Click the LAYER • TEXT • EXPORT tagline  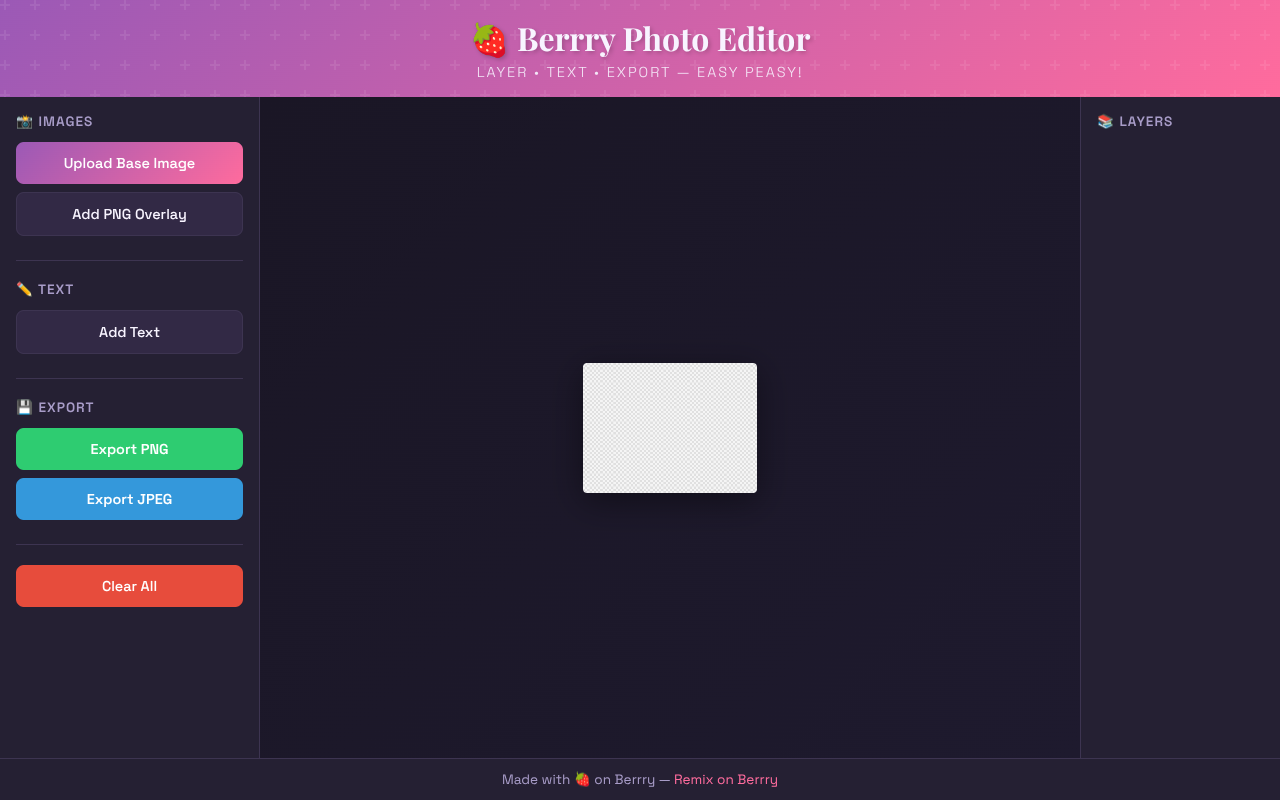coord(639,72)
